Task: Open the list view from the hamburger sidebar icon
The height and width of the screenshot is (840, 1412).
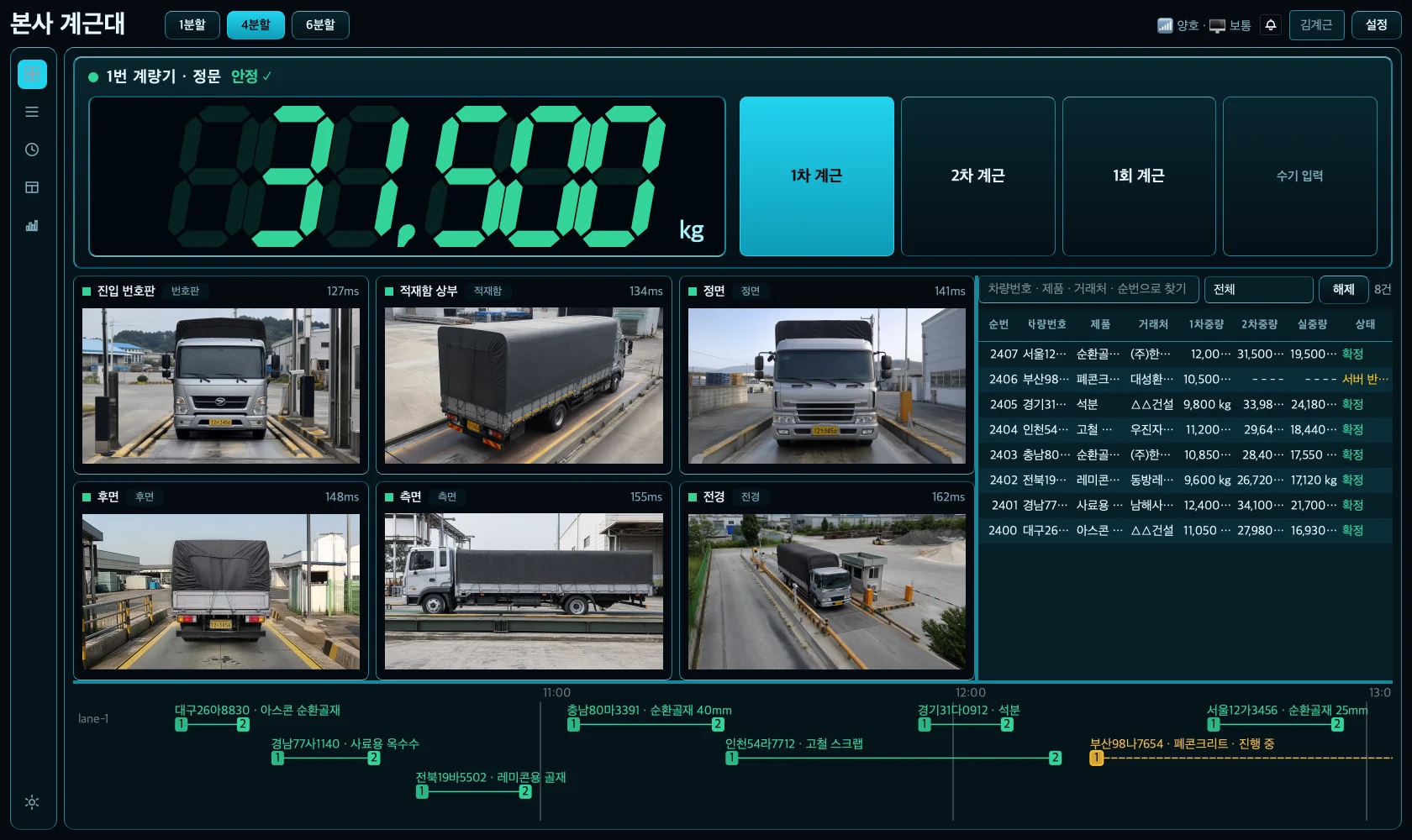Action: coord(32,112)
